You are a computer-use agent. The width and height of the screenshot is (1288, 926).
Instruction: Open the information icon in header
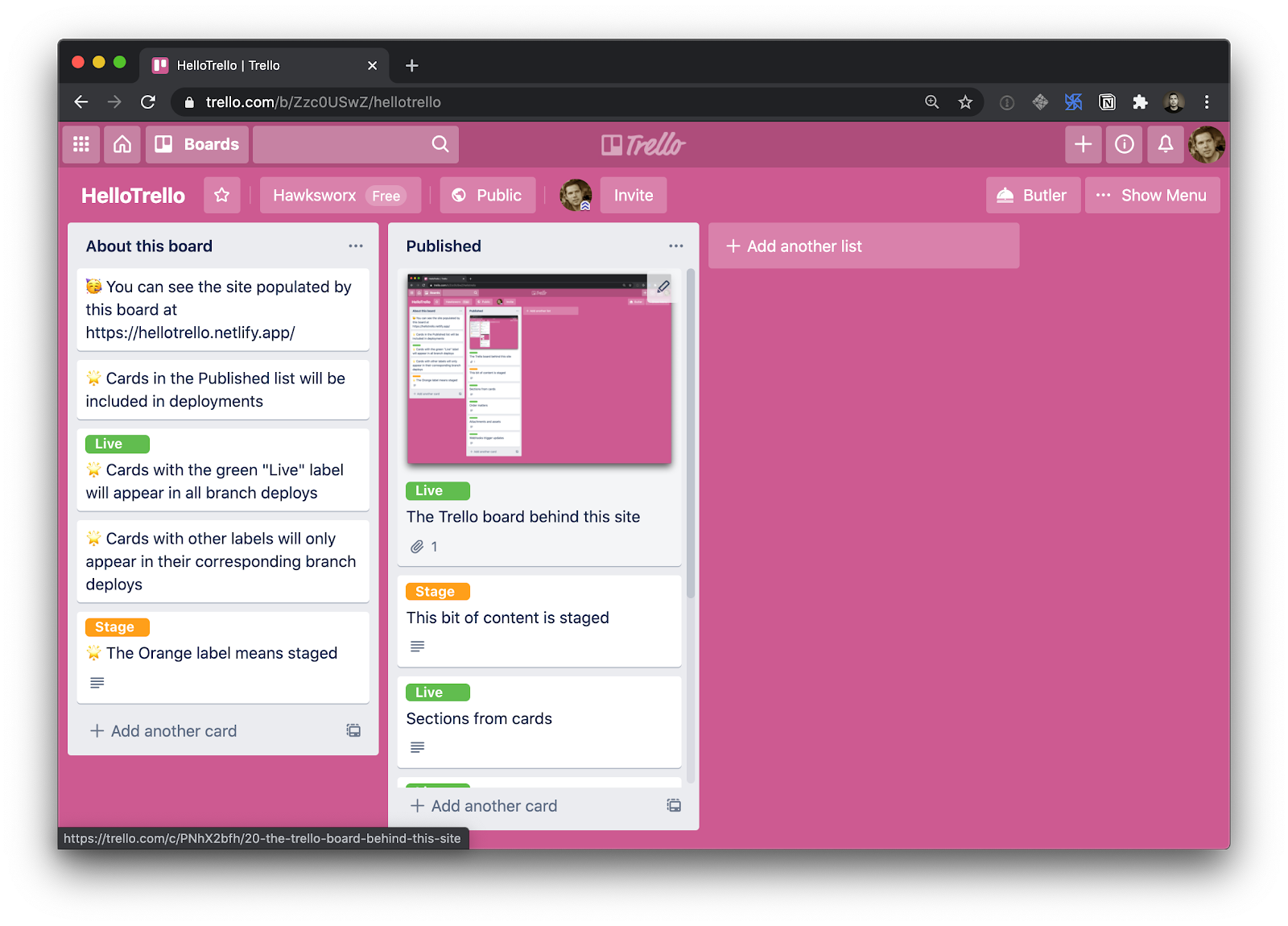(1125, 144)
